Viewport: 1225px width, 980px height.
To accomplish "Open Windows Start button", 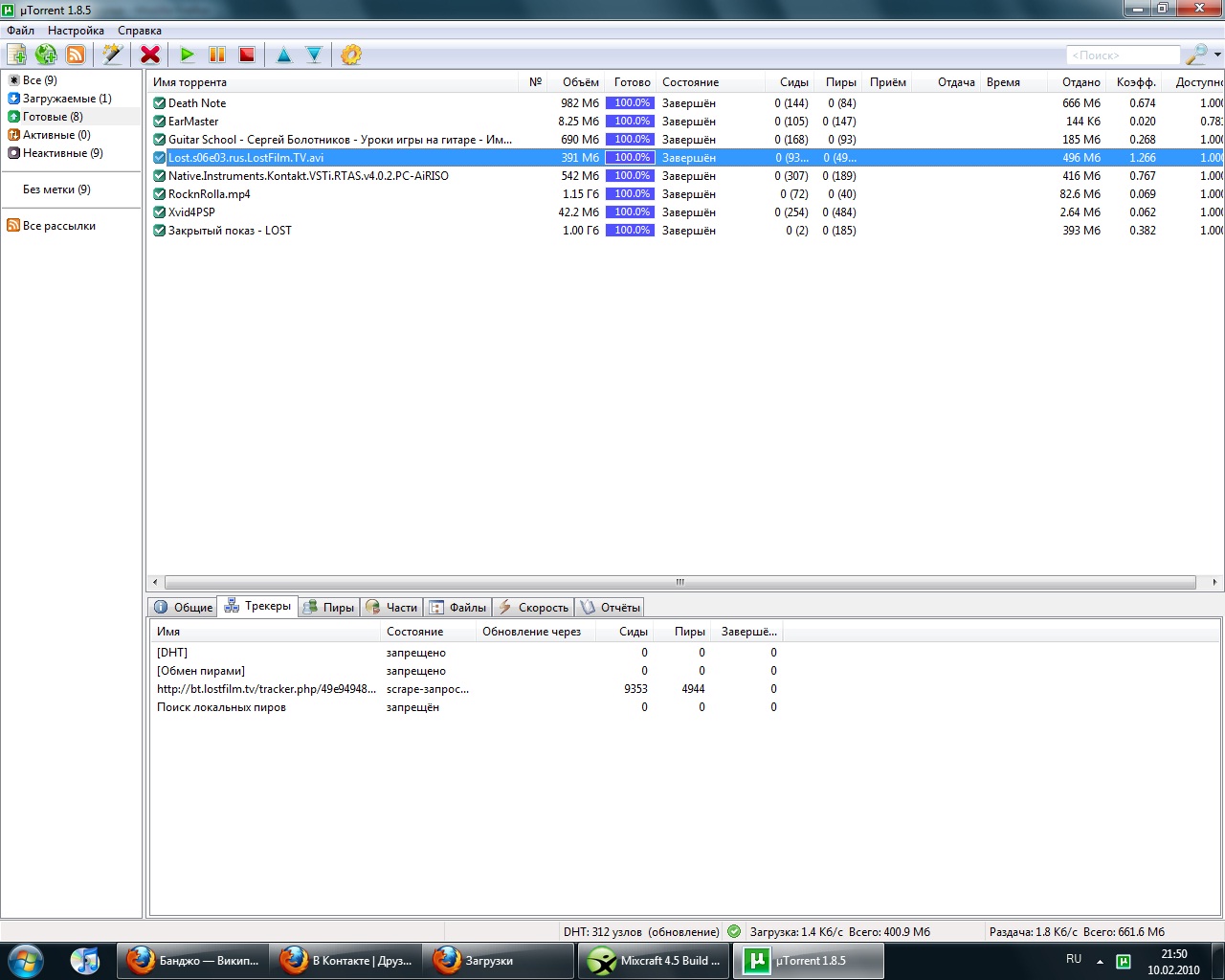I will click(26, 960).
